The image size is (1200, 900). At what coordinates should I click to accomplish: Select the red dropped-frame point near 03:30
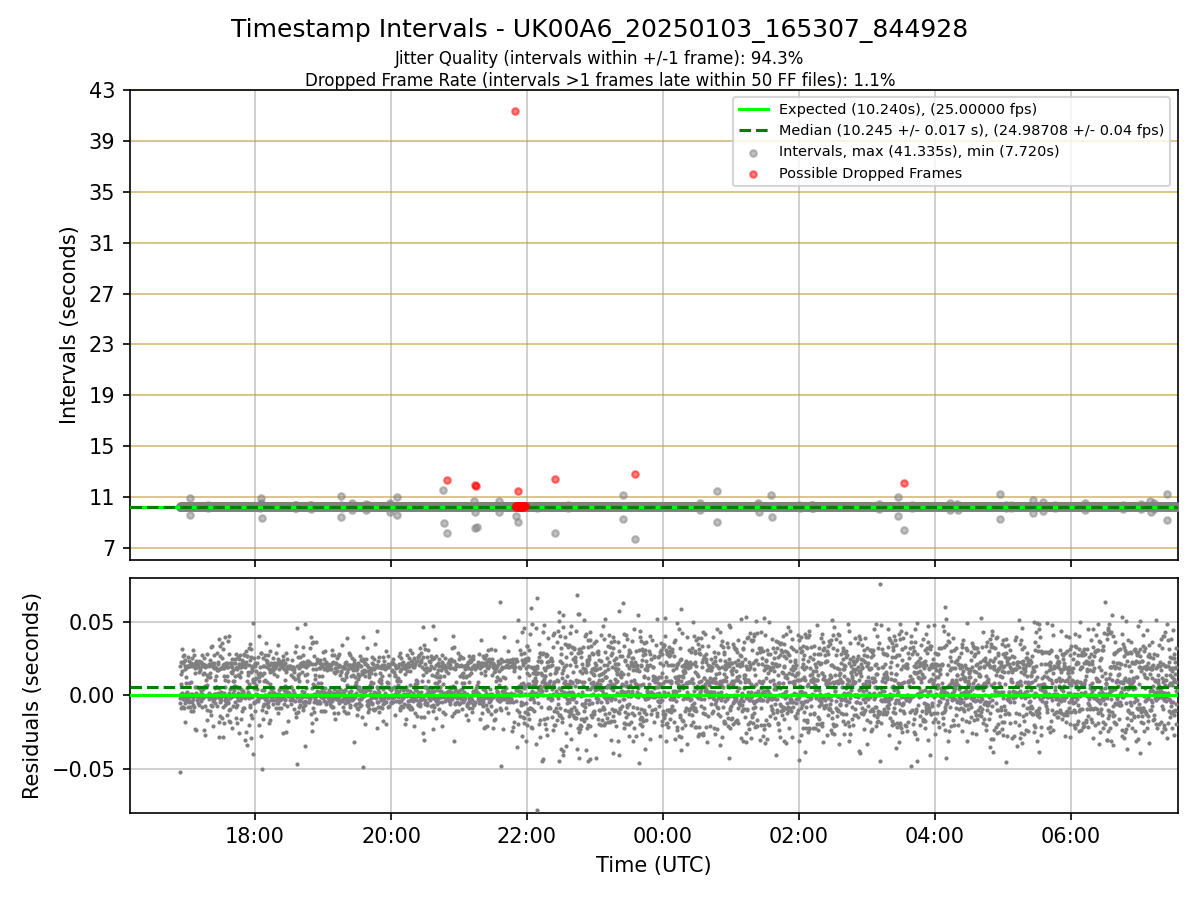904,483
